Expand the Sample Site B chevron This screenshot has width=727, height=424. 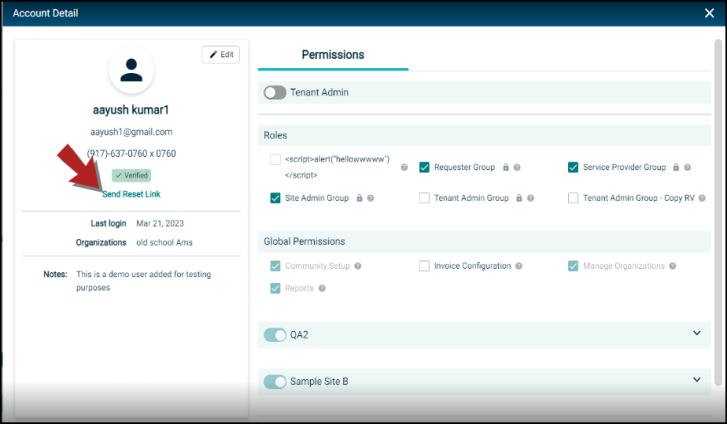(697, 379)
